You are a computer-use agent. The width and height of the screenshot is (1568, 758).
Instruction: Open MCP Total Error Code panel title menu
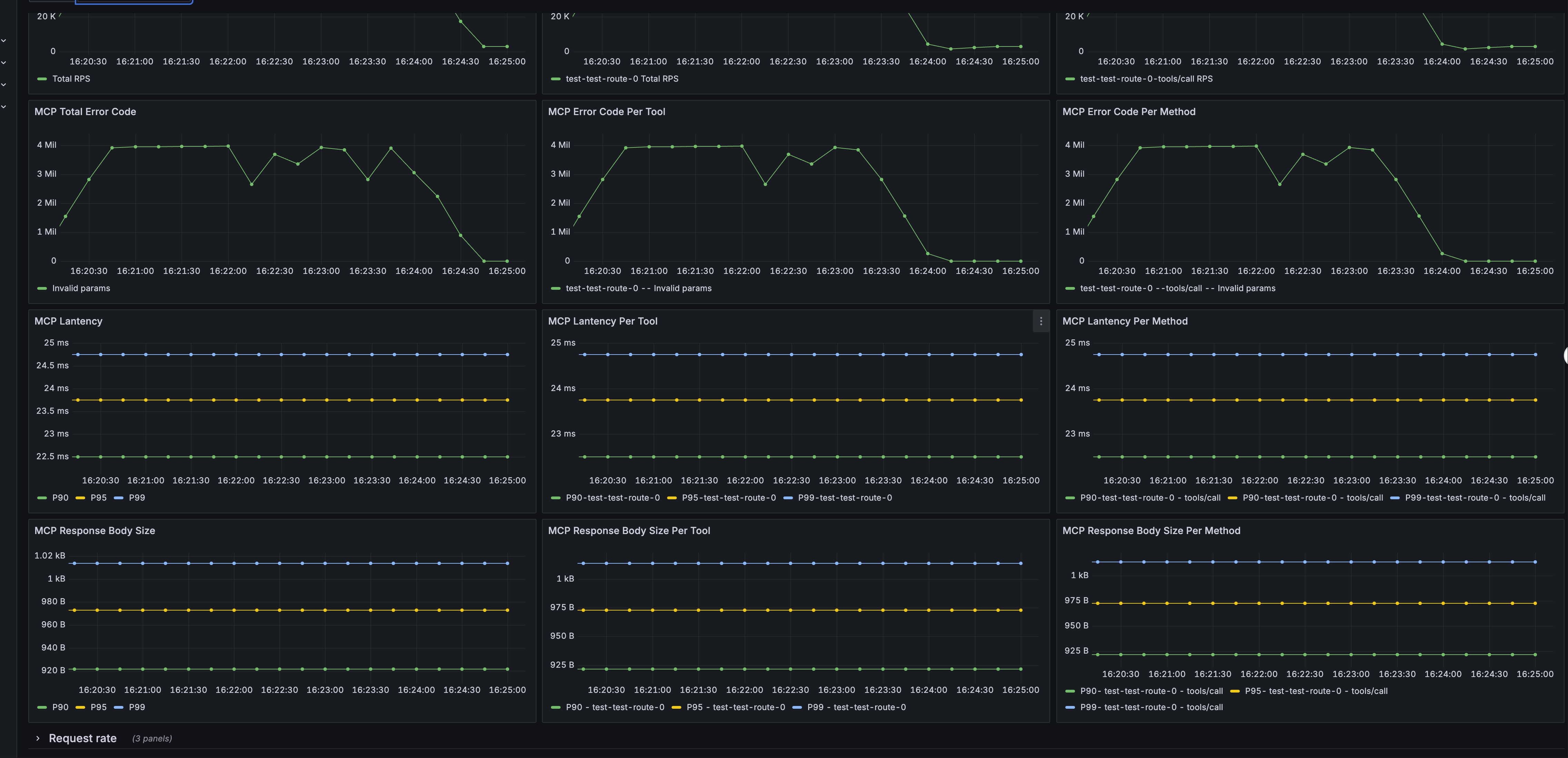click(x=85, y=112)
